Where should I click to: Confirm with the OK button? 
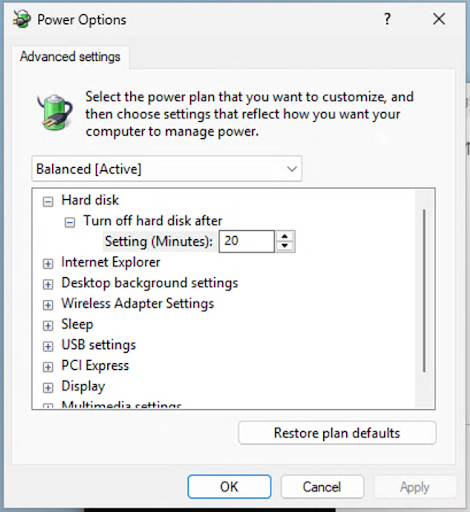[229, 487]
